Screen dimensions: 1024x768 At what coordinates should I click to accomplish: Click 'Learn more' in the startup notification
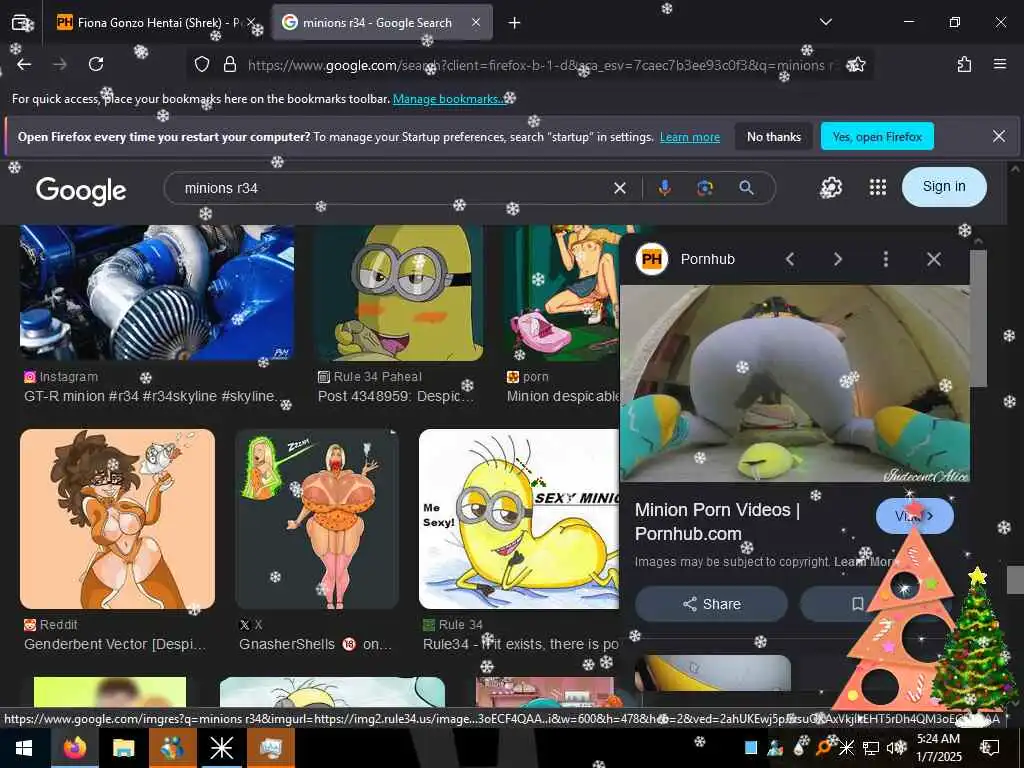click(x=690, y=137)
